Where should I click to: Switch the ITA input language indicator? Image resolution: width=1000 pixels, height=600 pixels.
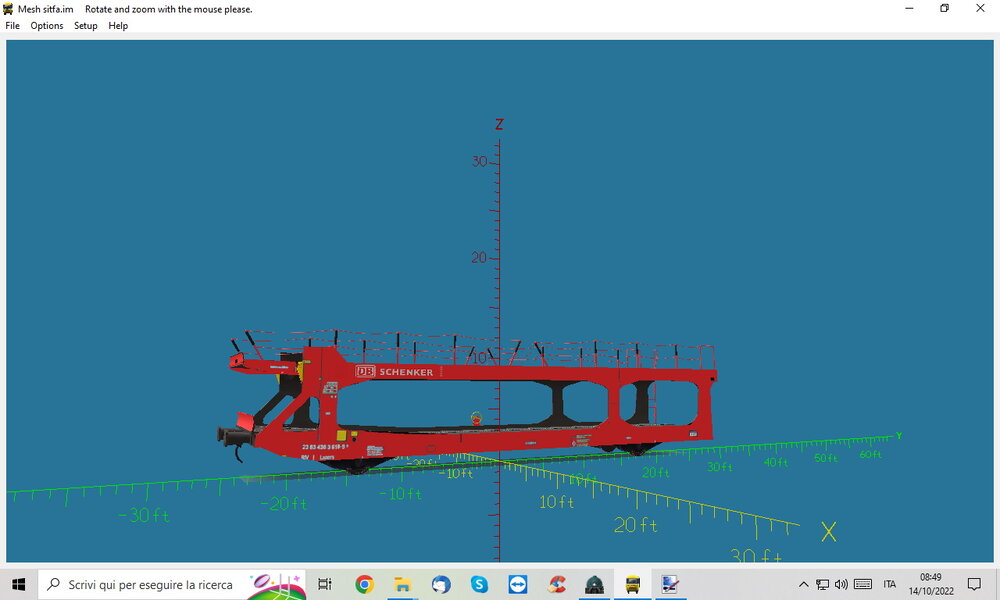[x=890, y=584]
